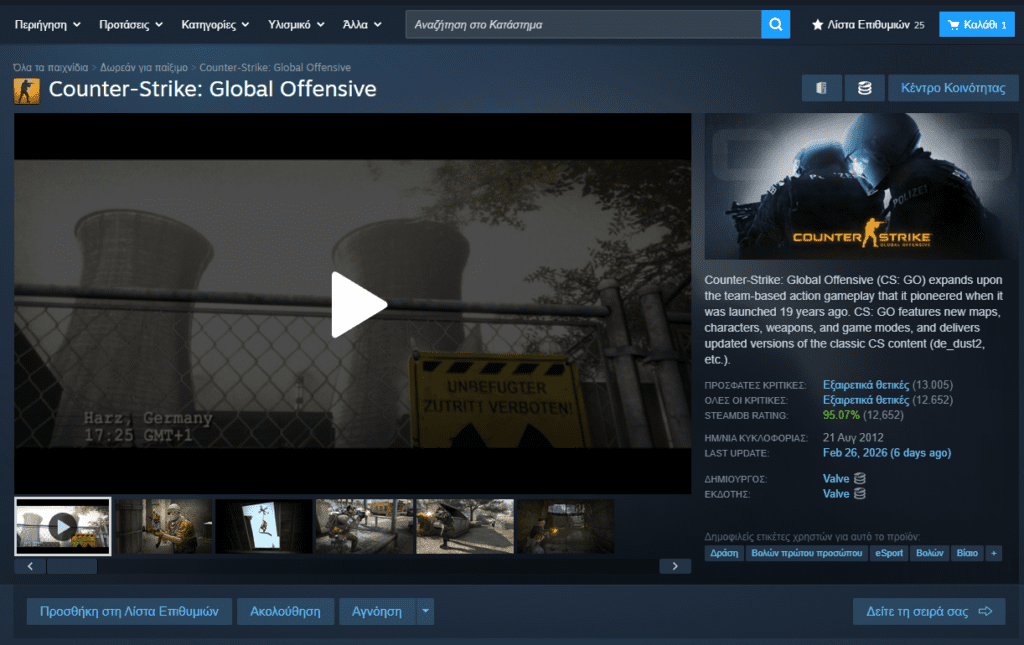Click the Counter-Strike game icon by title
Viewport: 1024px width, 645px height.
pos(26,90)
